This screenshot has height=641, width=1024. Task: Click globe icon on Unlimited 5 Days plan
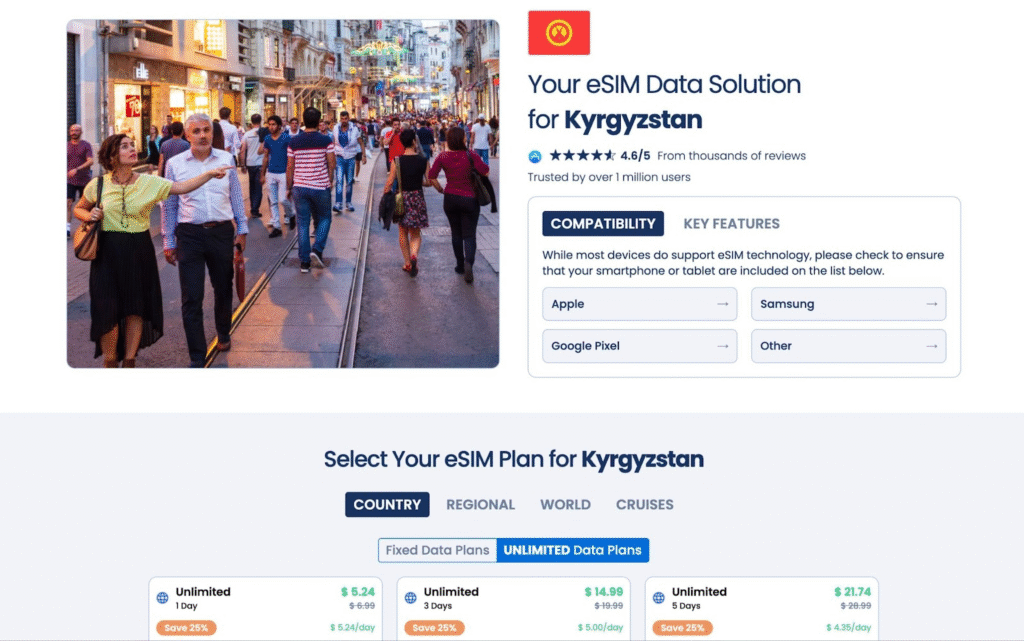coord(659,597)
